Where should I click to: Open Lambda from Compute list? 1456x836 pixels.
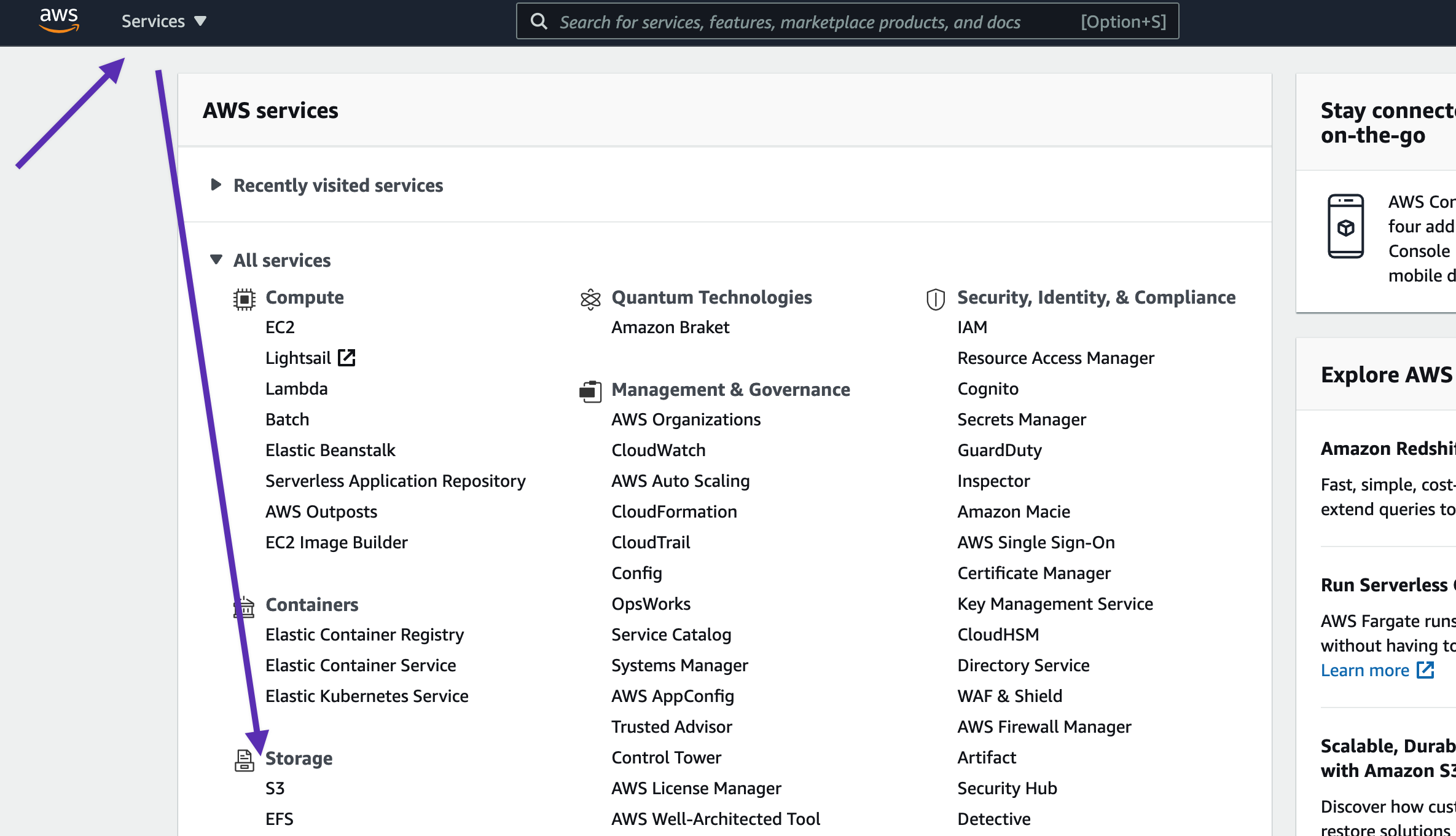(296, 389)
